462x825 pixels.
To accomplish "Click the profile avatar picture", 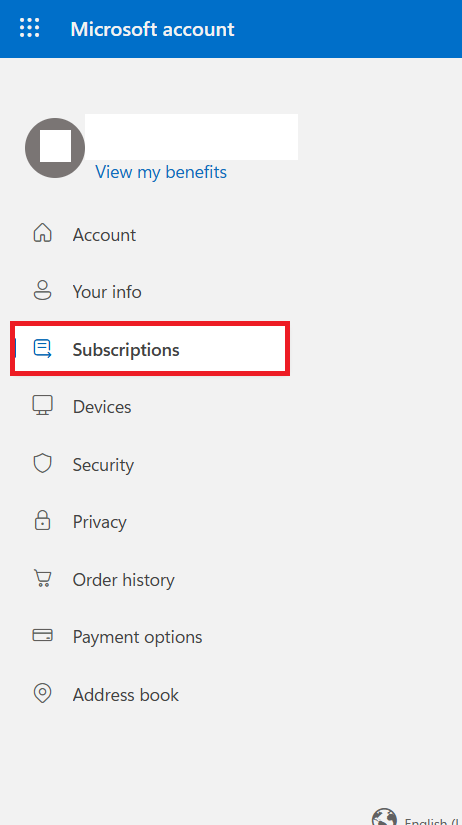I will 55,148.
